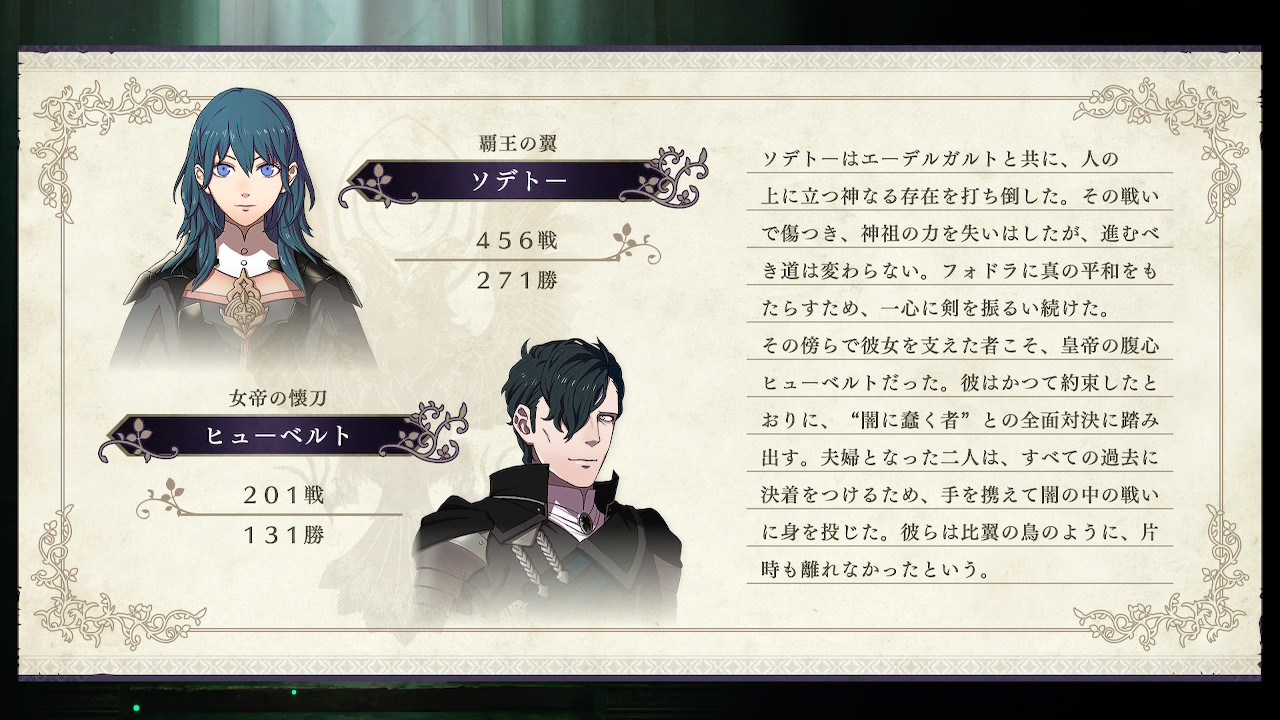Click the 女帝の懐刀 title text

(277, 399)
